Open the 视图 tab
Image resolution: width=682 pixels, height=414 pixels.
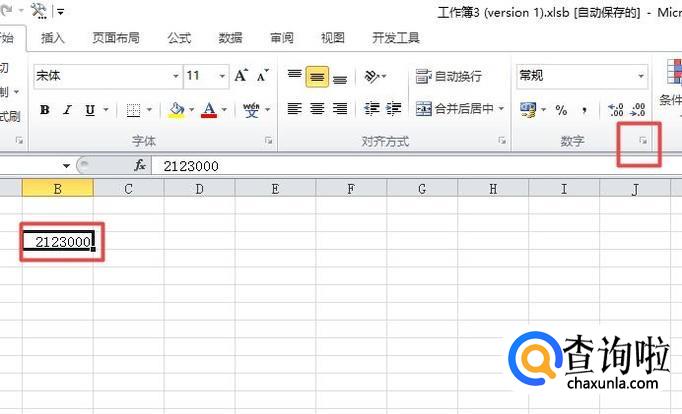333,38
